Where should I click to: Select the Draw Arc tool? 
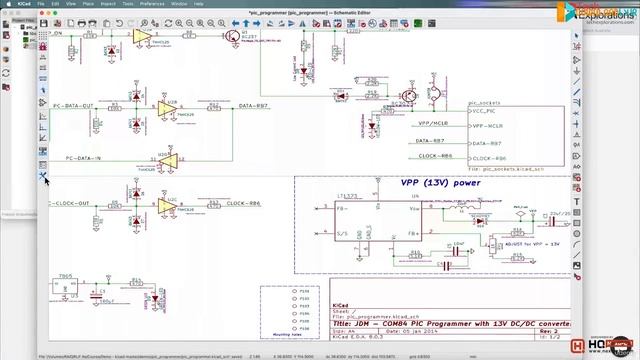[576, 244]
